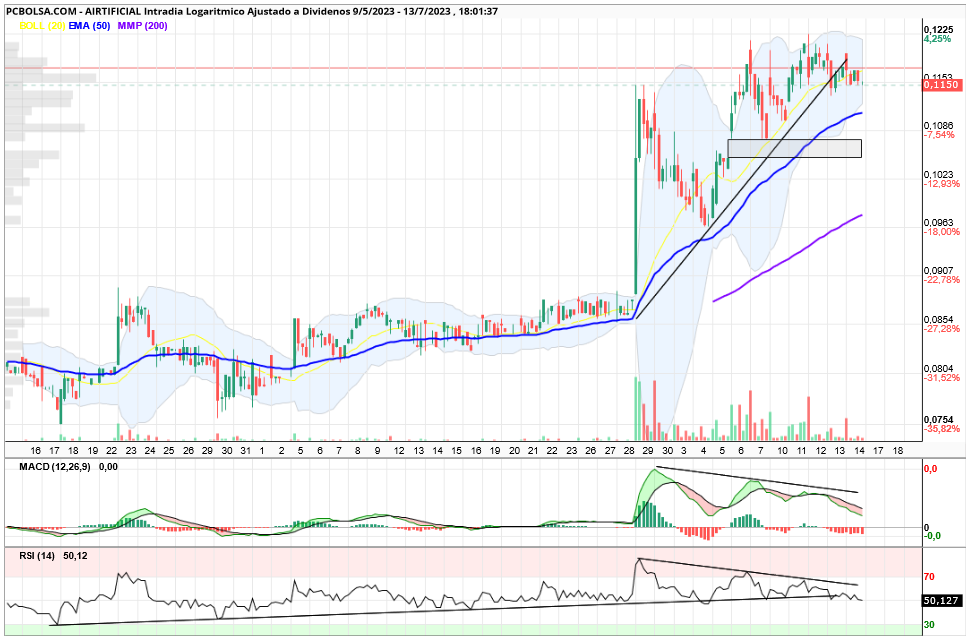970x640 pixels.
Task: Click the green 4,25% axis label
Action: coord(937,38)
